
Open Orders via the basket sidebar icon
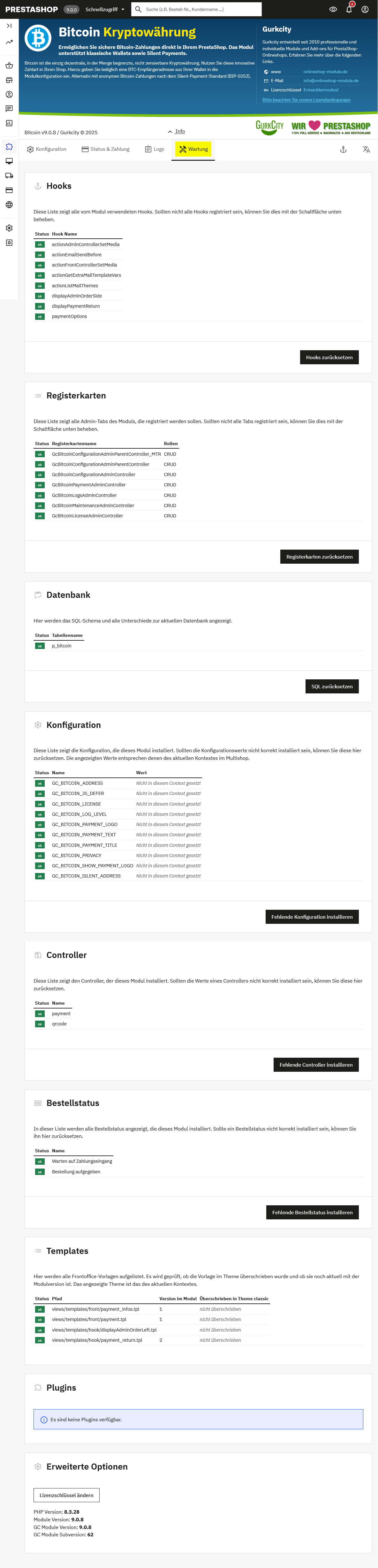pos(9,66)
